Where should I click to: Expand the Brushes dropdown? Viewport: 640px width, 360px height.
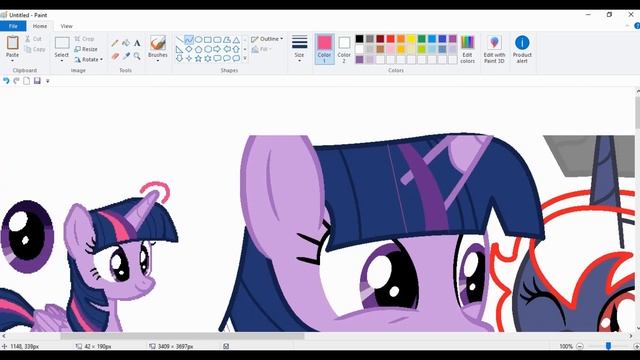tap(158, 61)
